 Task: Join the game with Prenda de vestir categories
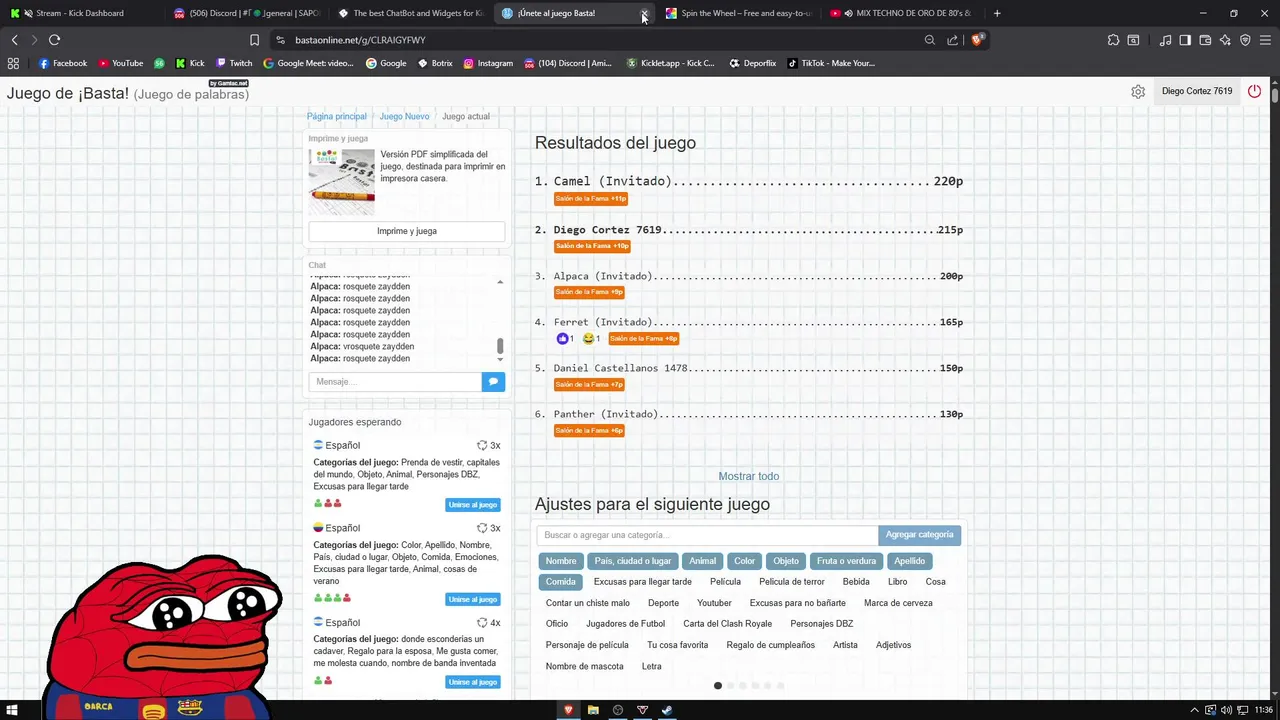tap(473, 505)
